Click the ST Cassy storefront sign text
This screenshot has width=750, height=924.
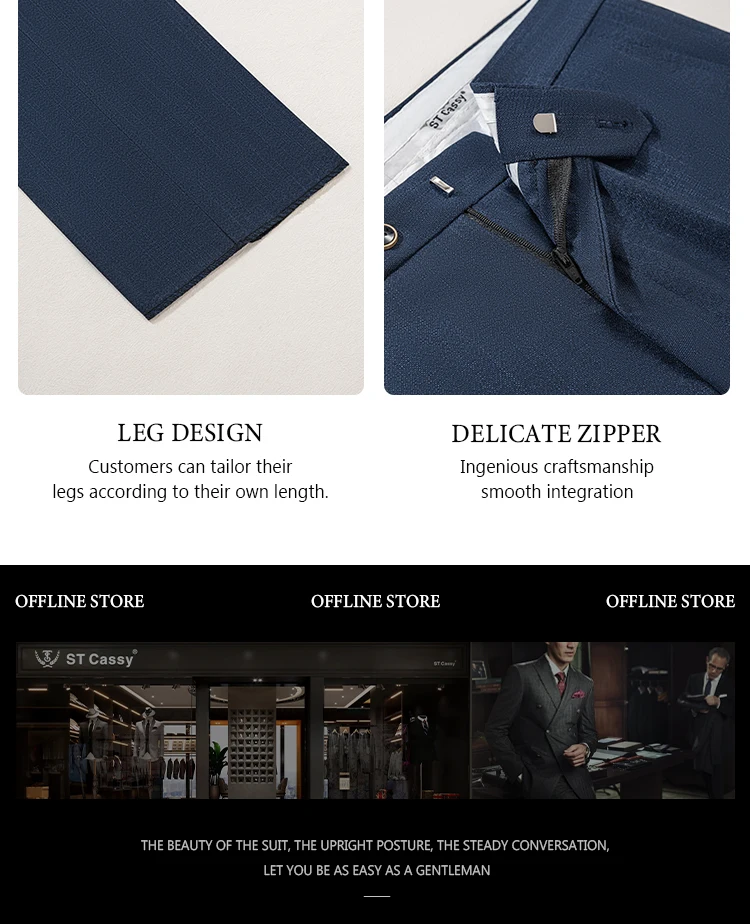click(x=101, y=659)
